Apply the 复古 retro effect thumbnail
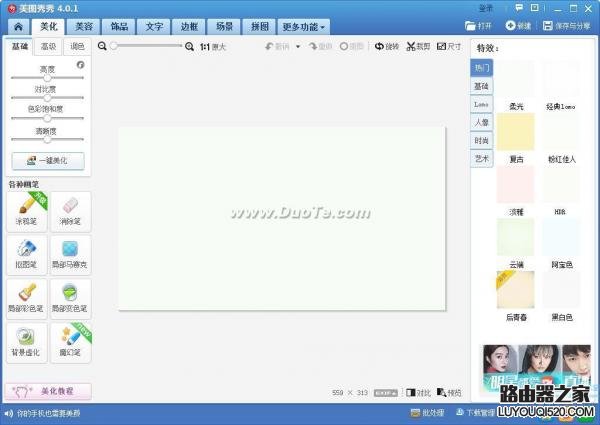Image resolution: width=600 pixels, height=425 pixels. [516, 131]
